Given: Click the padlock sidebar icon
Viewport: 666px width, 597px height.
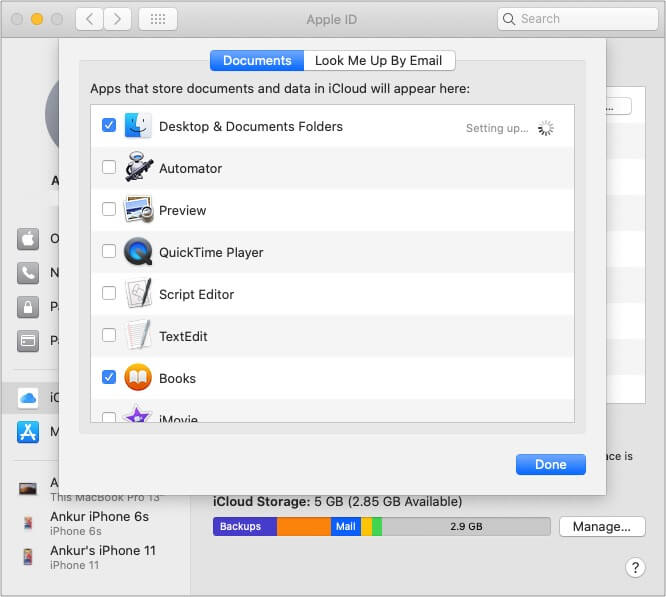Looking at the screenshot, I should pos(28,307).
